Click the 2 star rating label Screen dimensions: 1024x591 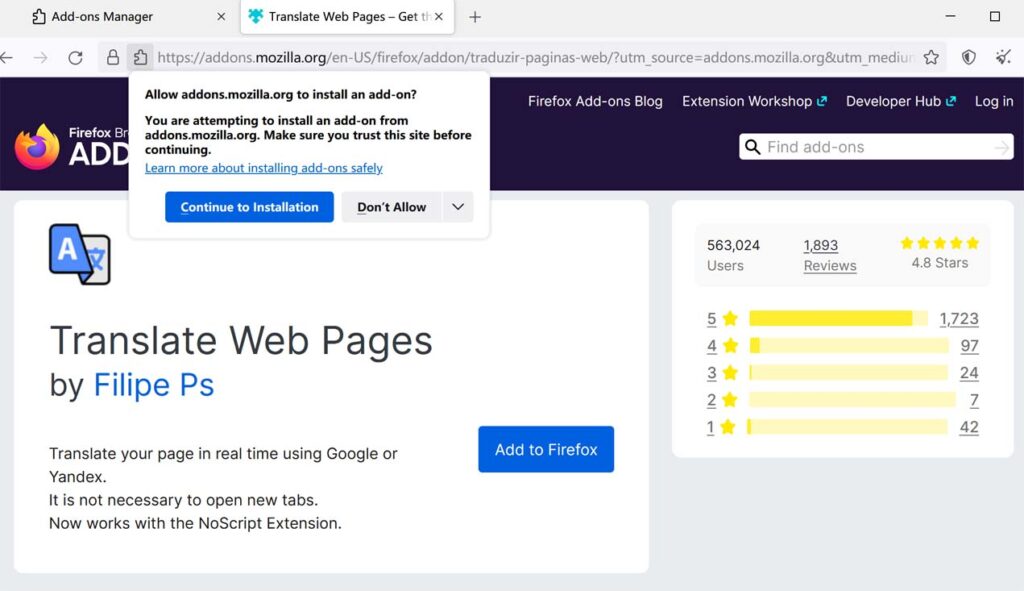[x=722, y=400]
